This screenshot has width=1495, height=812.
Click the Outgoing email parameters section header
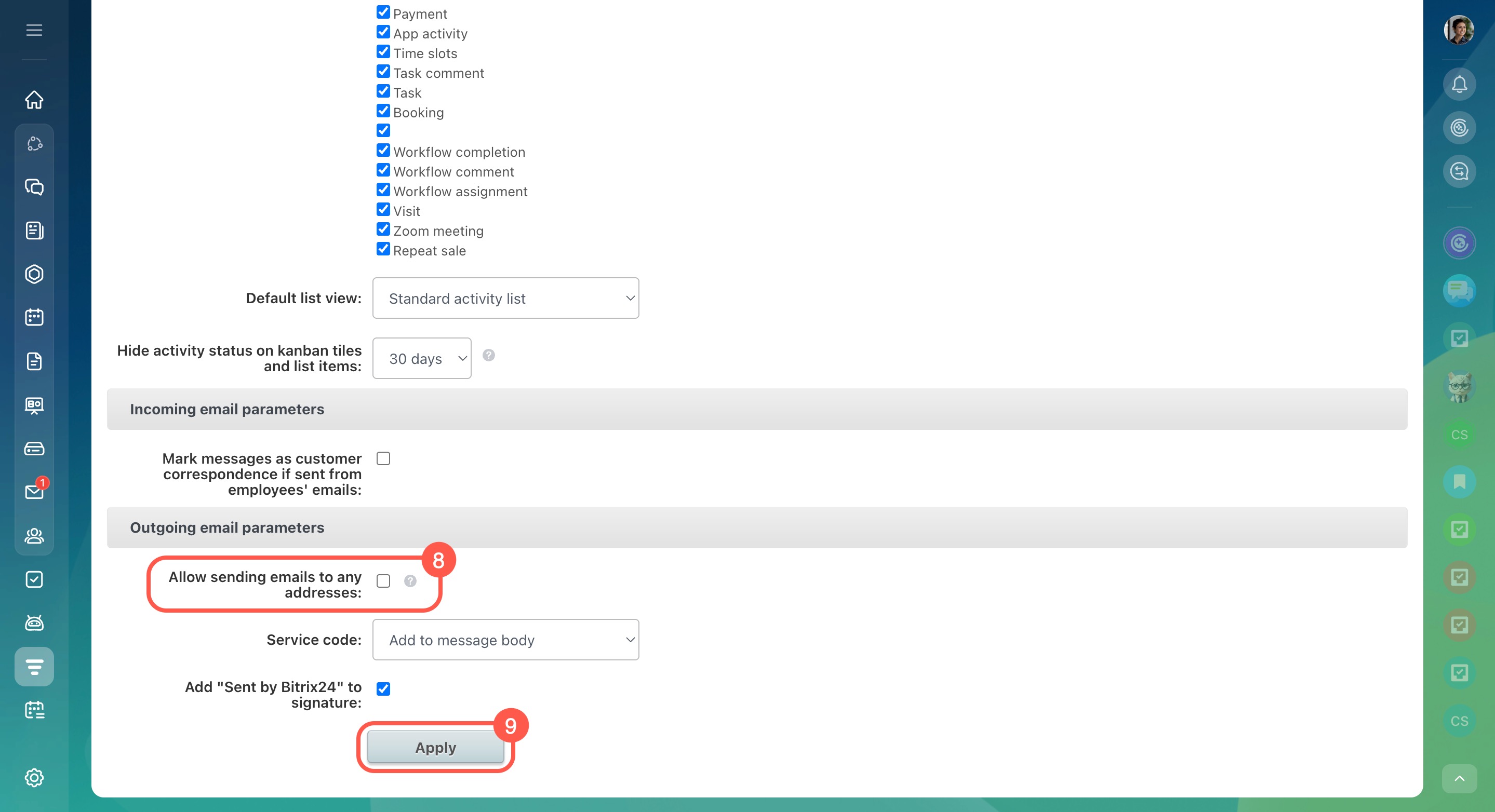pyautogui.click(x=227, y=527)
